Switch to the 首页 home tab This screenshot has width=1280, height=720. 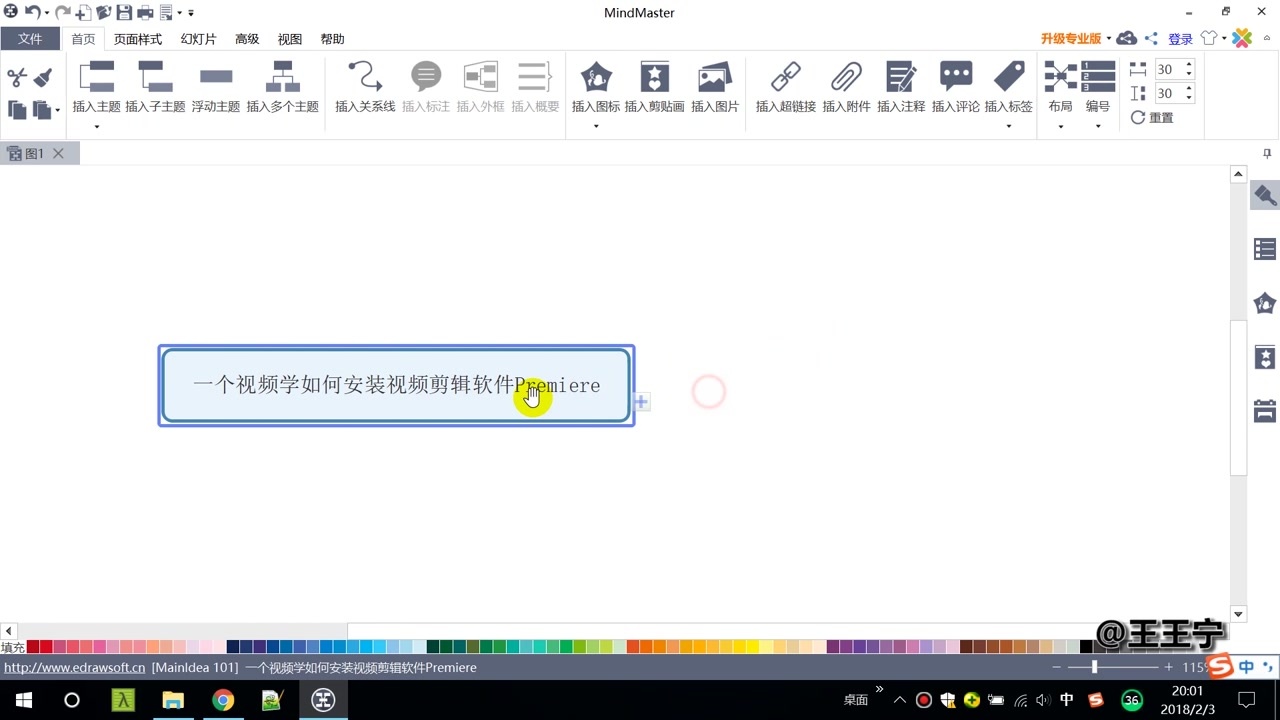click(83, 39)
